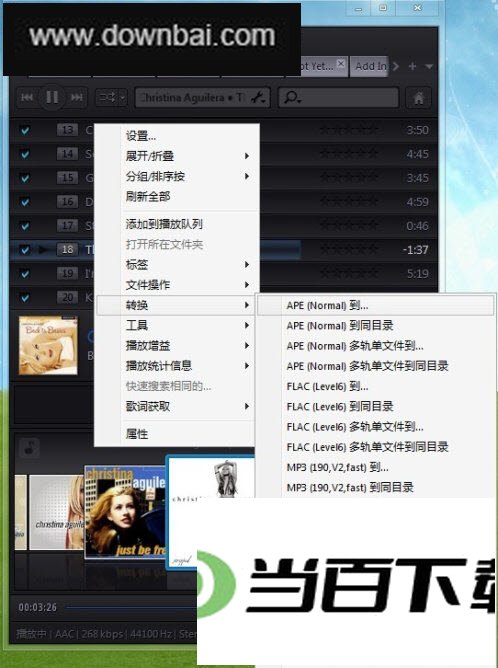Expand the '分组/排序按' submenu

pyautogui.click(x=178, y=176)
